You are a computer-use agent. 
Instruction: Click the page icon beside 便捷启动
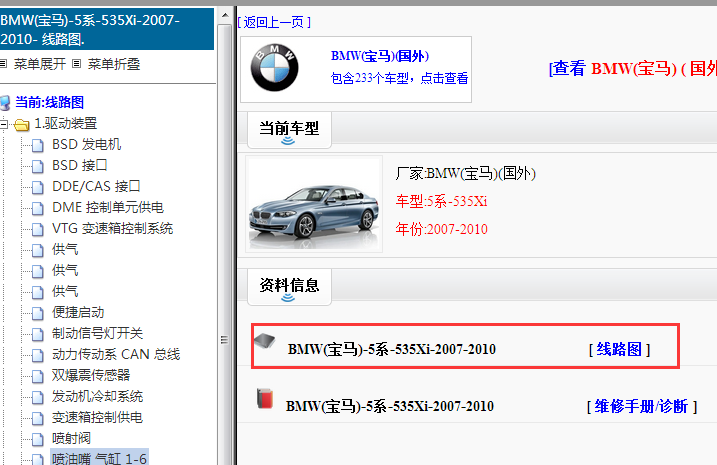click(38, 313)
